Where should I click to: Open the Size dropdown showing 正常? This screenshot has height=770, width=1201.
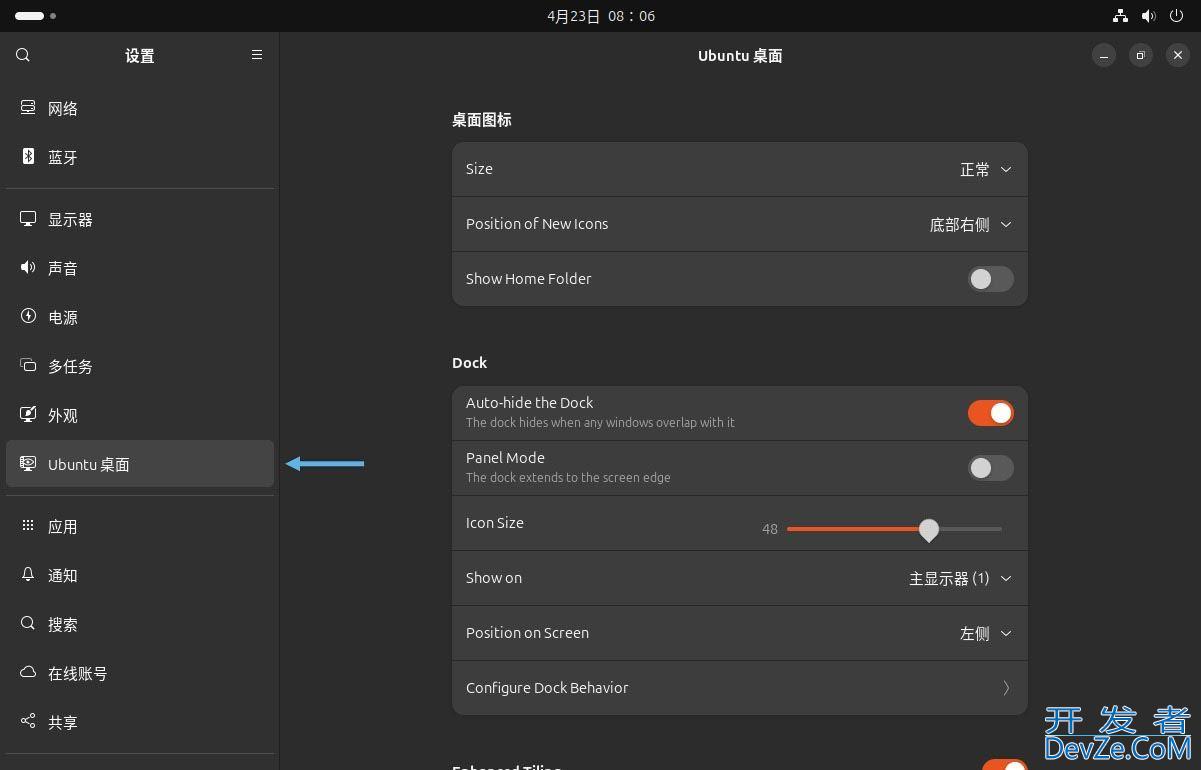tap(986, 169)
